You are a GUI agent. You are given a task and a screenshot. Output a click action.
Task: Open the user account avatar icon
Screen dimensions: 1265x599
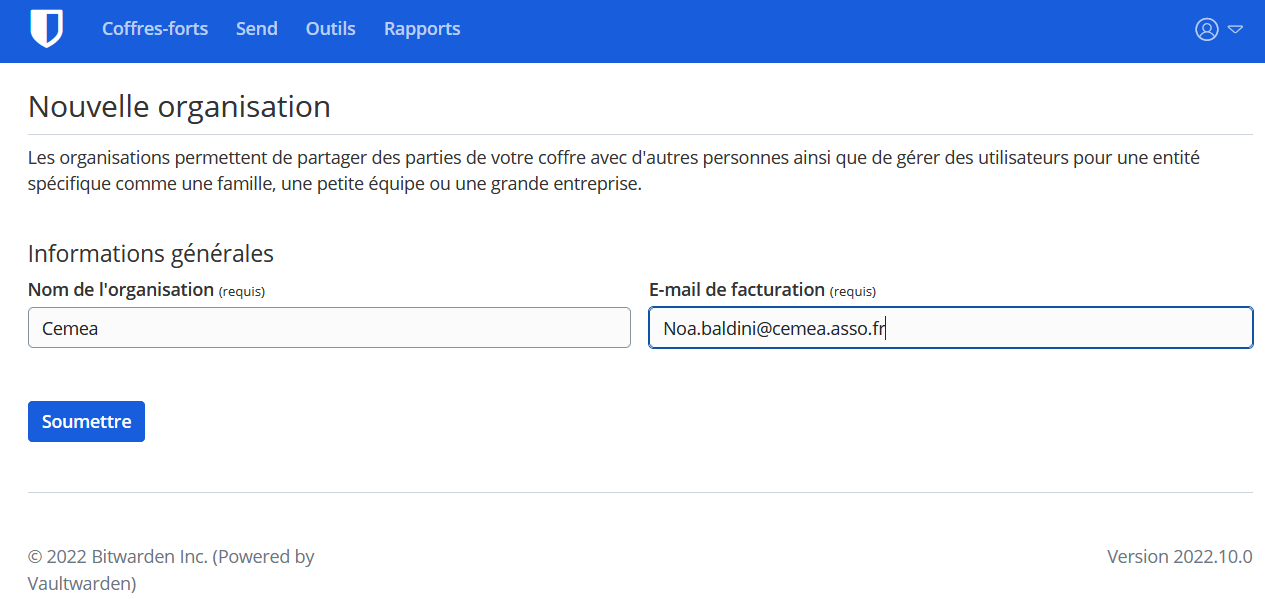point(1207,30)
